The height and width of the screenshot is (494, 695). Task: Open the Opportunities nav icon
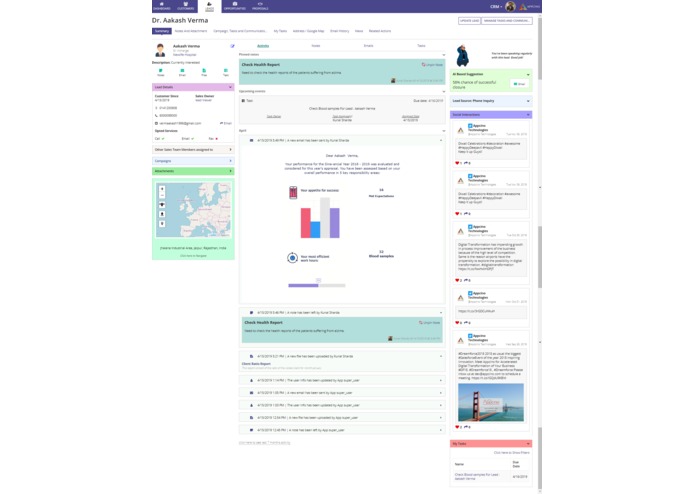234,6
